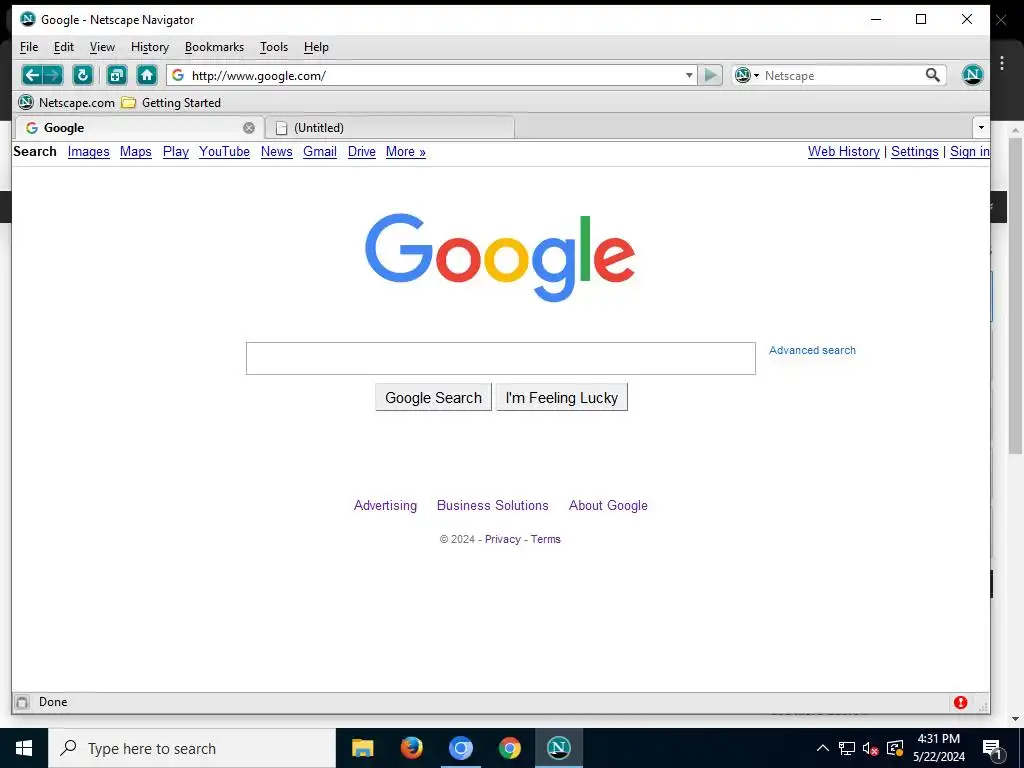
Task: Click the Netscape N throbber logo in toolbar
Action: [972, 75]
